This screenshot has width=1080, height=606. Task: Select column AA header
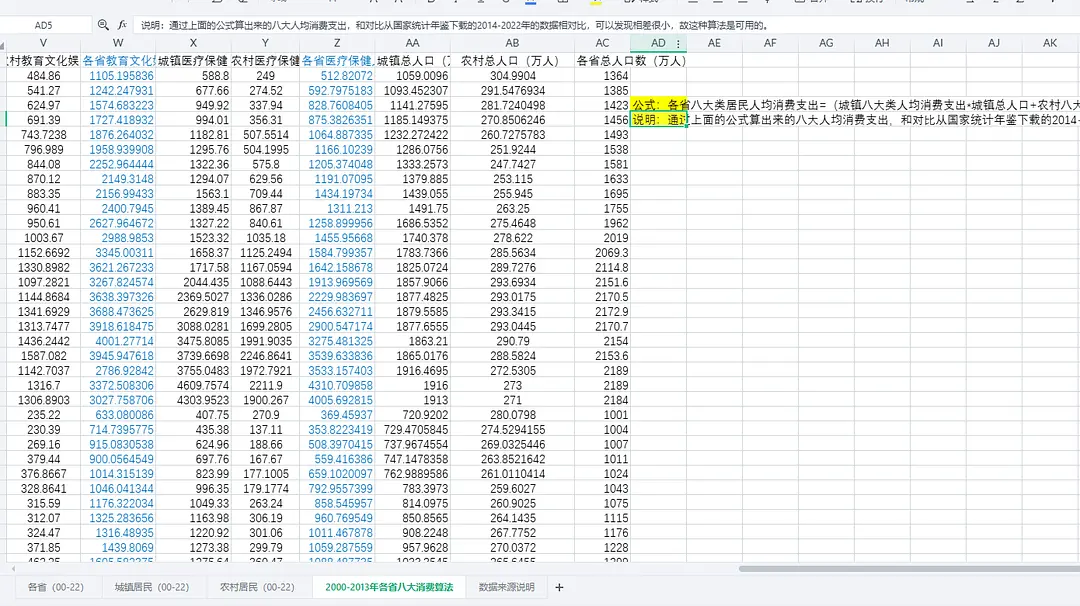[x=413, y=43]
